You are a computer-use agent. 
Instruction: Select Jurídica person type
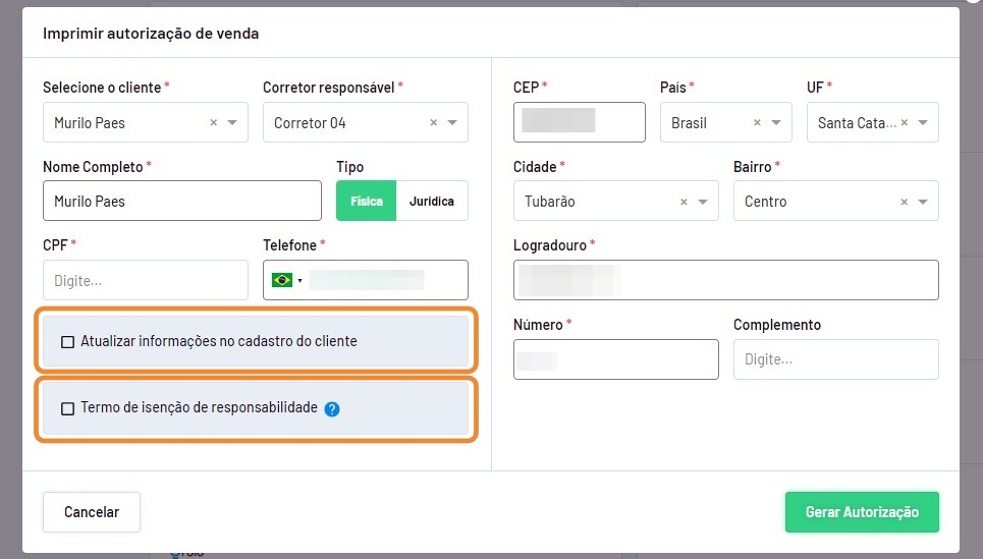(431, 201)
